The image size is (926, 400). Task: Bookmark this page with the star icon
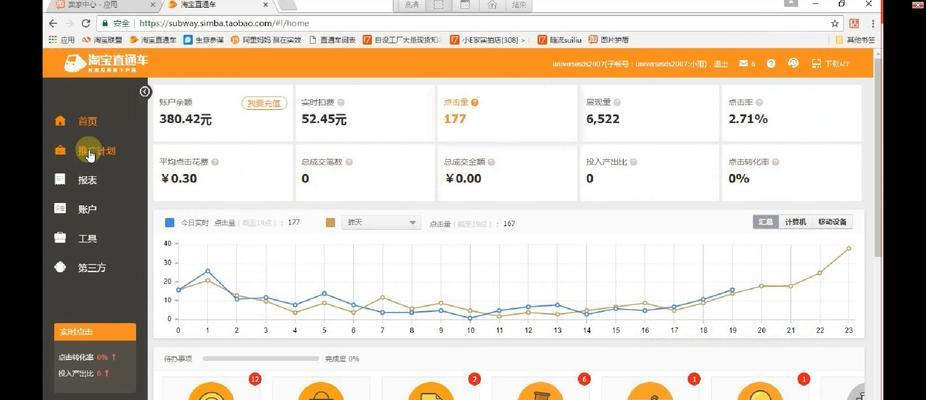click(x=834, y=24)
